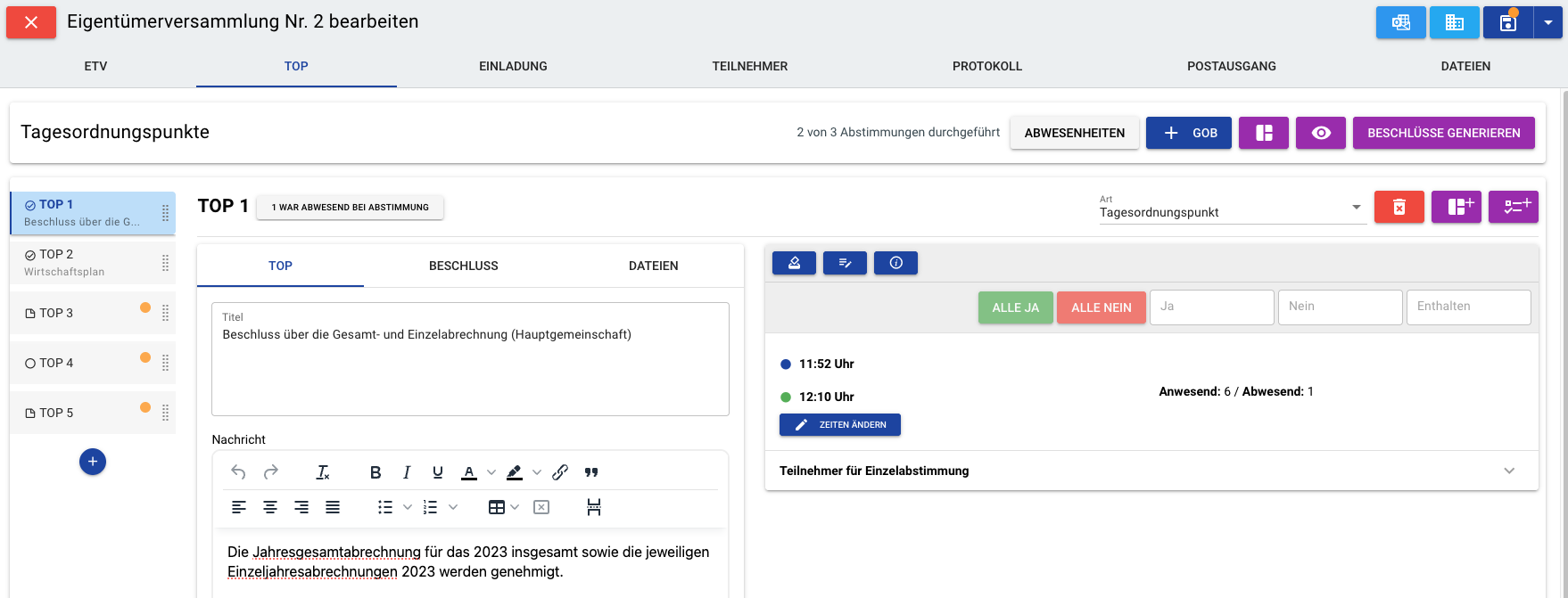Click the GOB add button
This screenshot has height=598, width=1568.
coord(1189,133)
